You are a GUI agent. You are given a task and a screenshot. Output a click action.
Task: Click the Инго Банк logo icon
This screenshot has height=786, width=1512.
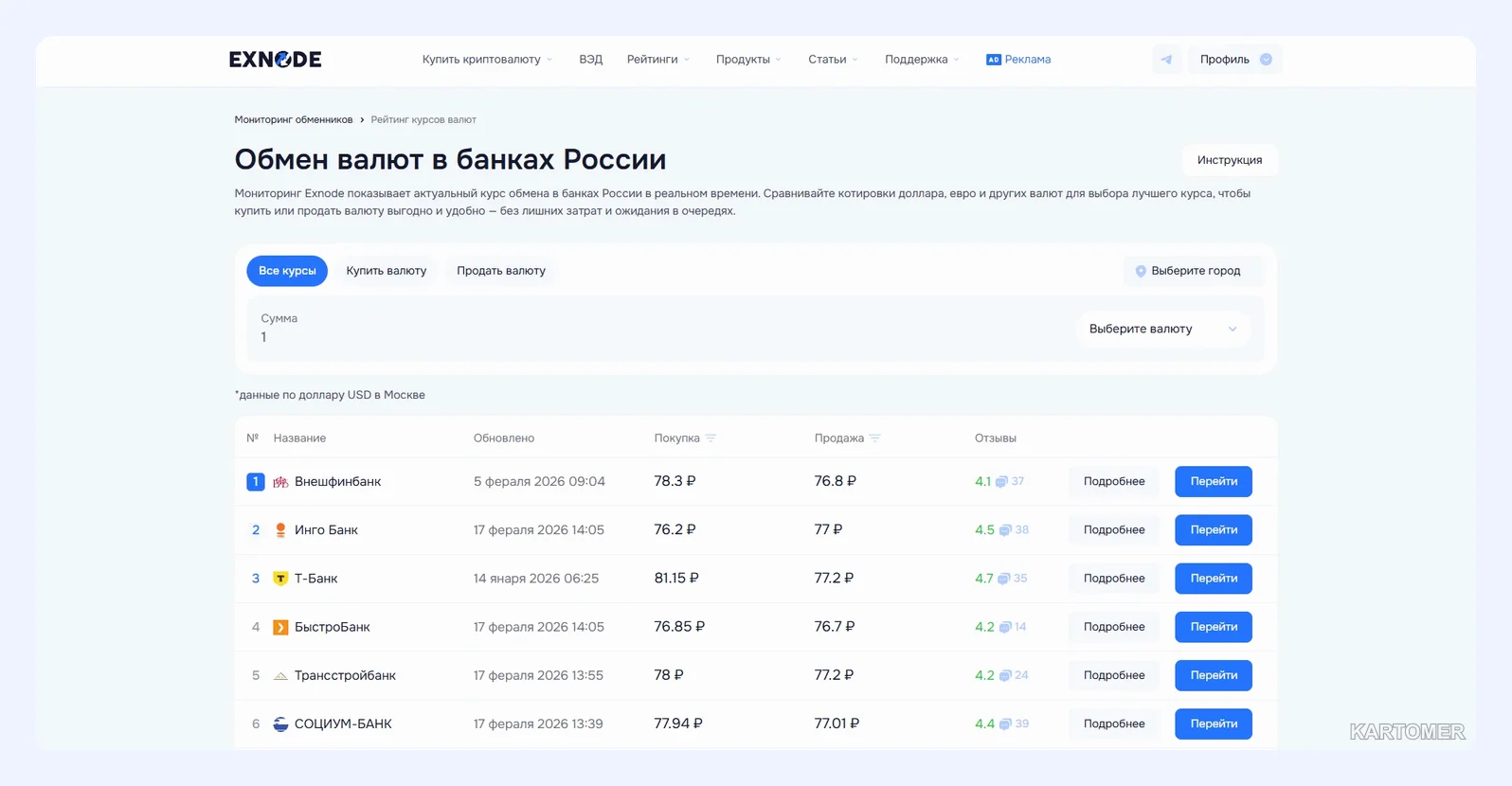tap(280, 530)
